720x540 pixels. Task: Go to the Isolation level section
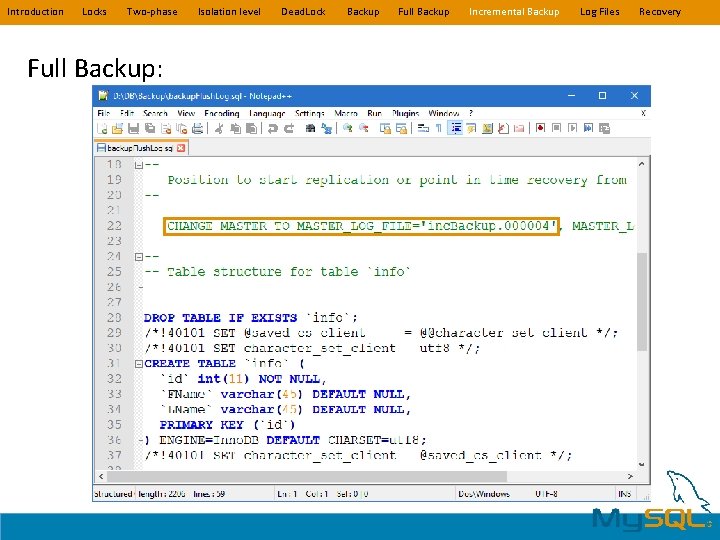[x=229, y=11]
